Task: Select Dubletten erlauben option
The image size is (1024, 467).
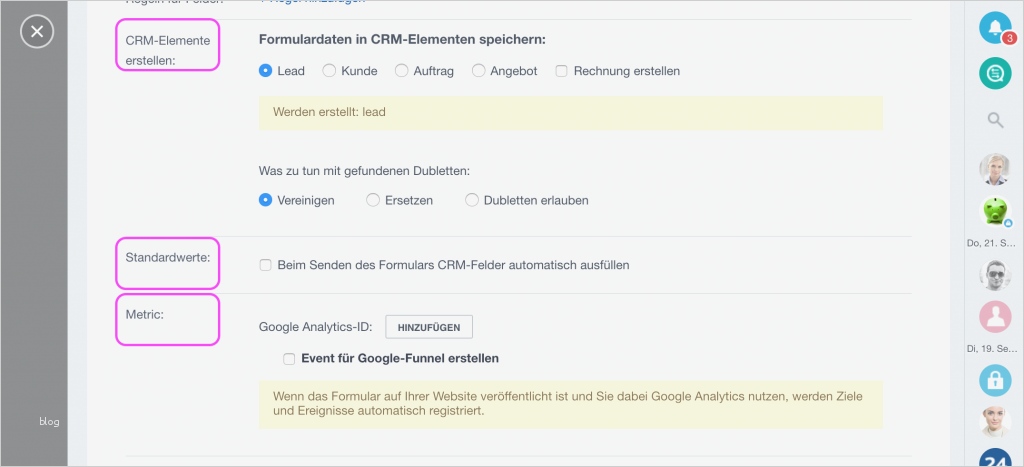Action: pos(473,200)
